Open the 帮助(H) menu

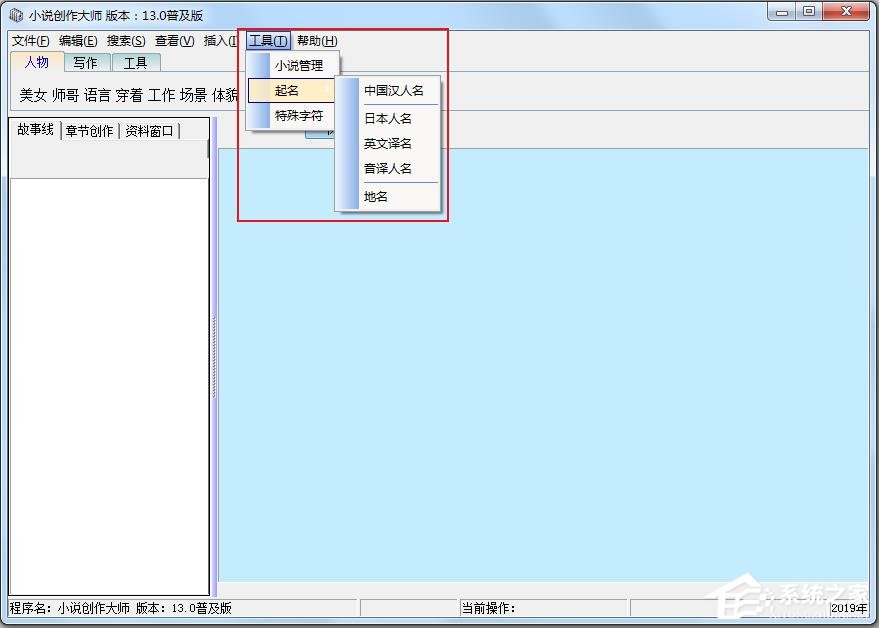pos(317,41)
